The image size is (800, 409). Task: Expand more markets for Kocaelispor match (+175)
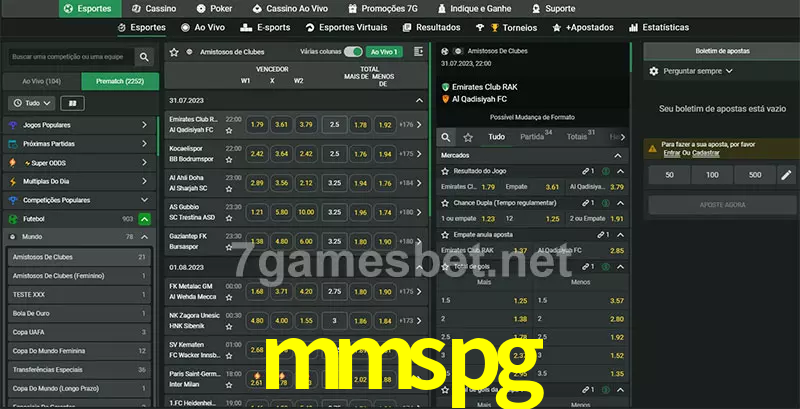pyautogui.click(x=411, y=154)
